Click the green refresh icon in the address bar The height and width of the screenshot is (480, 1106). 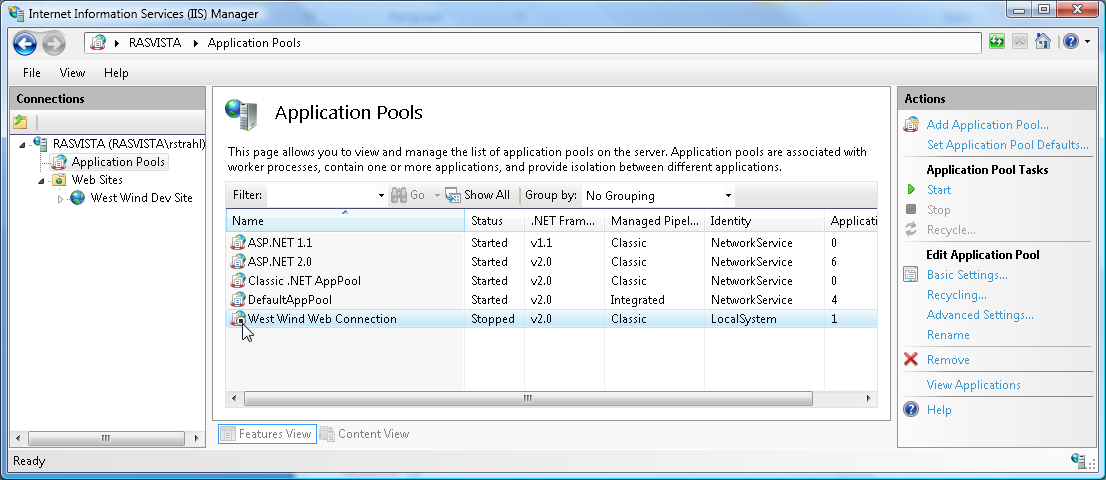[x=997, y=42]
